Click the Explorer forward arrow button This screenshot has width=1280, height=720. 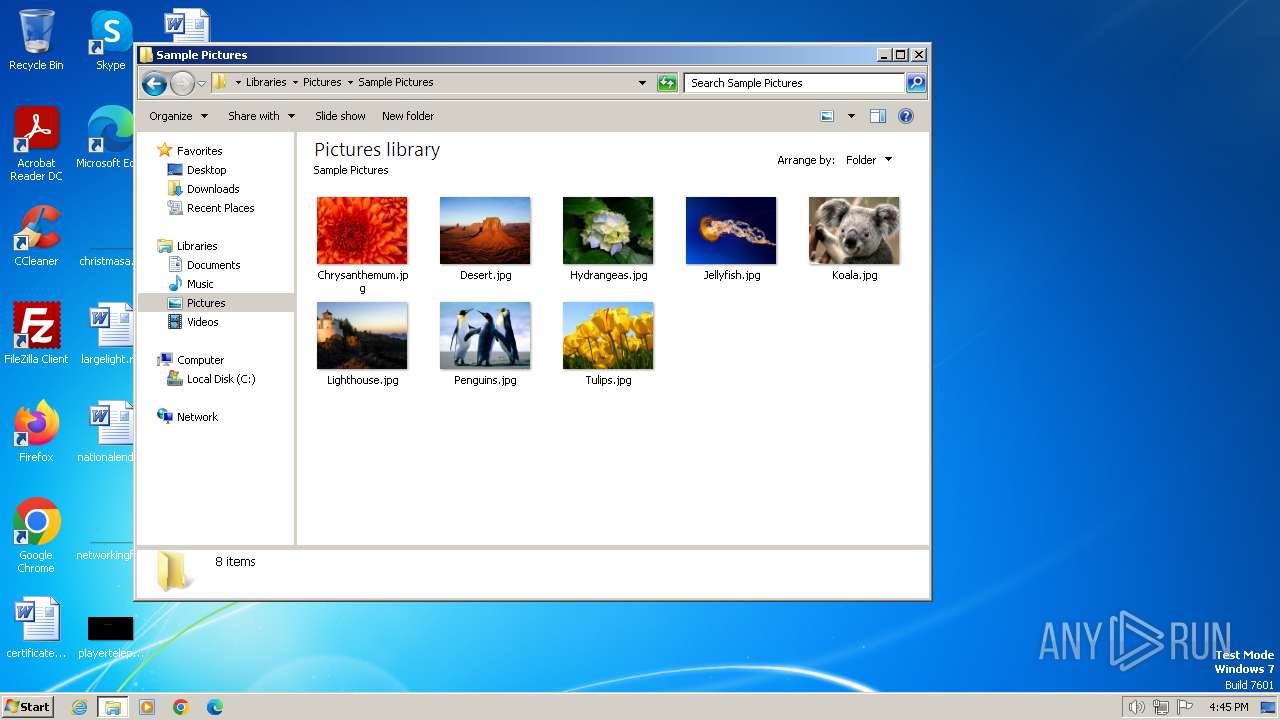pos(182,83)
